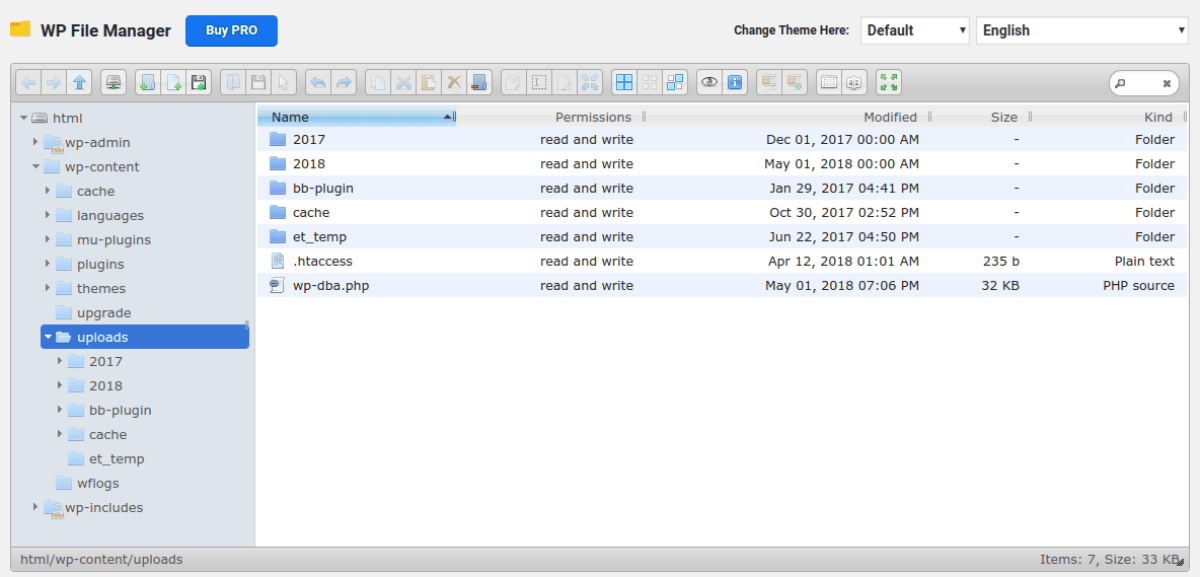Screen dimensions: 1200x577
Task: Click the blue get info icon
Action: coord(734,83)
